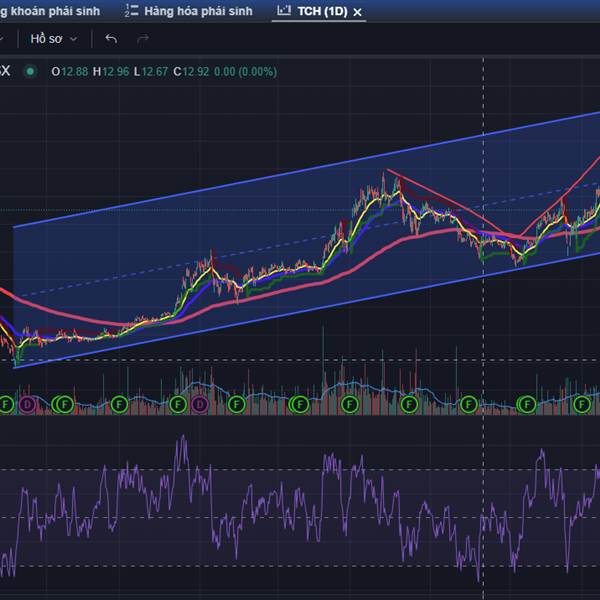Click the high price value H12.96
600x600 pixels.
pos(111,72)
